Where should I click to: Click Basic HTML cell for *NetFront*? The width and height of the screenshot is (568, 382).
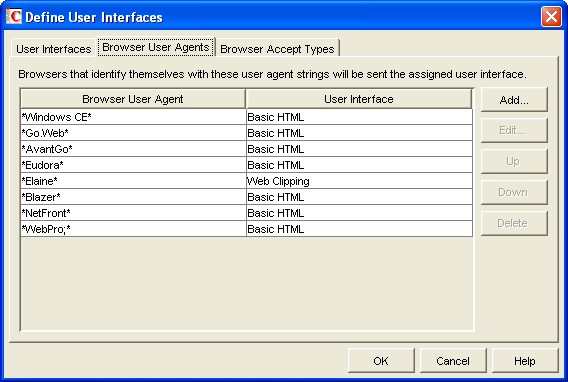click(x=359, y=213)
